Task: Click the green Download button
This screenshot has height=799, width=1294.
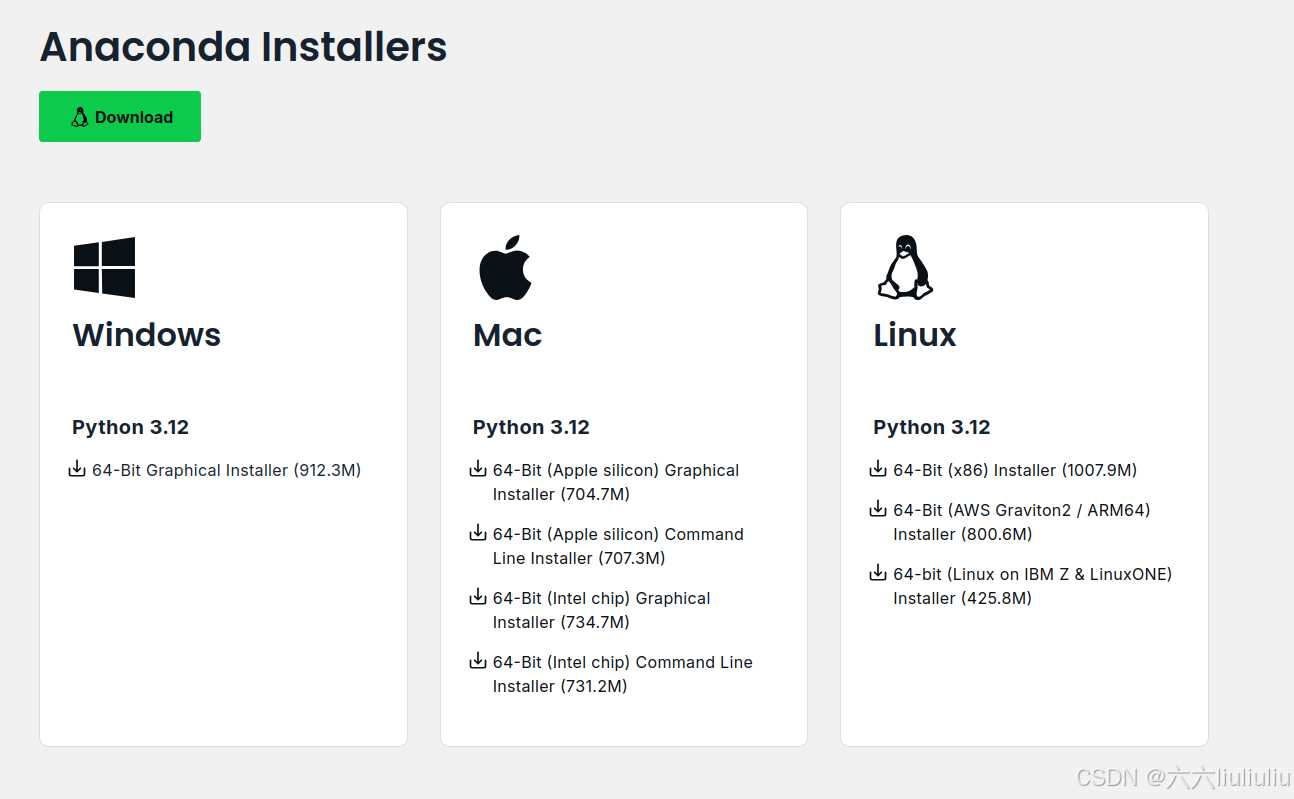Action: tap(120, 117)
